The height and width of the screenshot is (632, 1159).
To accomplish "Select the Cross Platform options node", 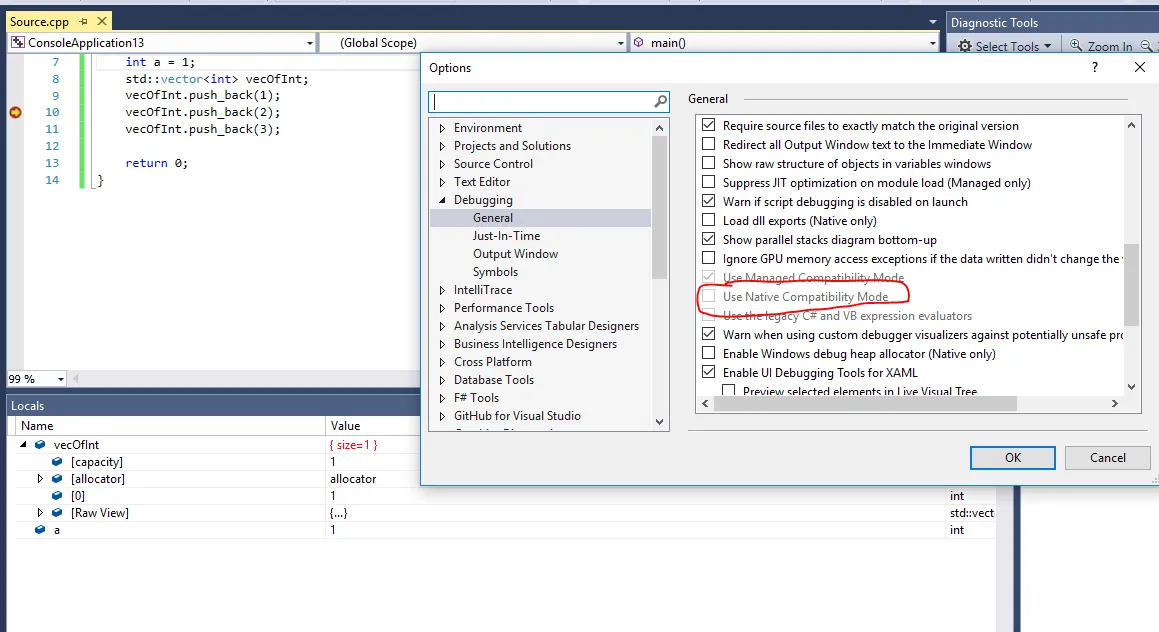I will tap(492, 362).
